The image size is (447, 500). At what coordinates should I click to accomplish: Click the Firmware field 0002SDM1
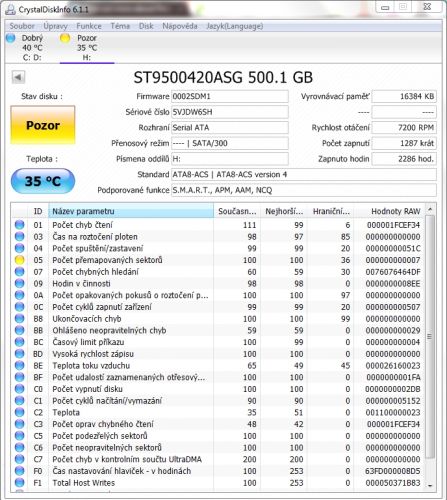point(230,96)
